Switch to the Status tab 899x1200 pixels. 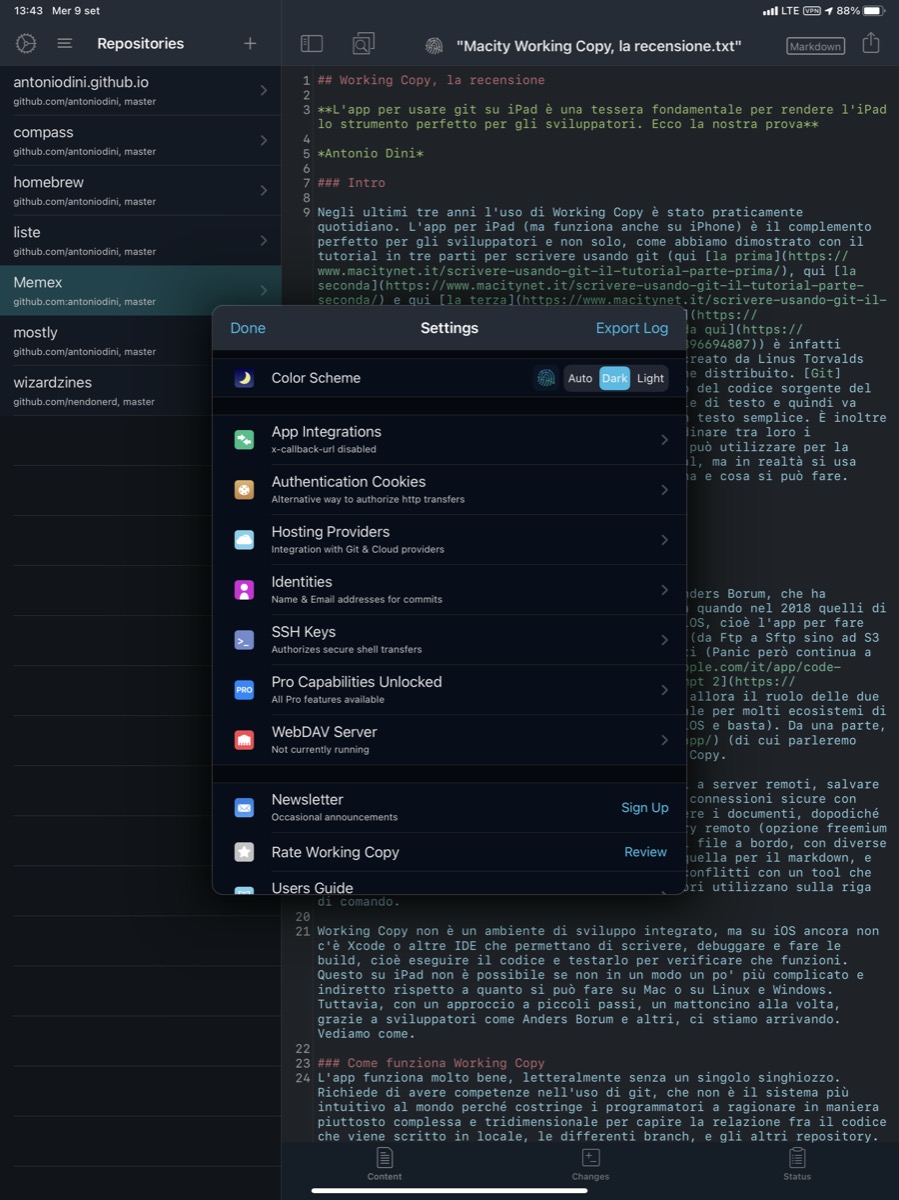[797, 1165]
